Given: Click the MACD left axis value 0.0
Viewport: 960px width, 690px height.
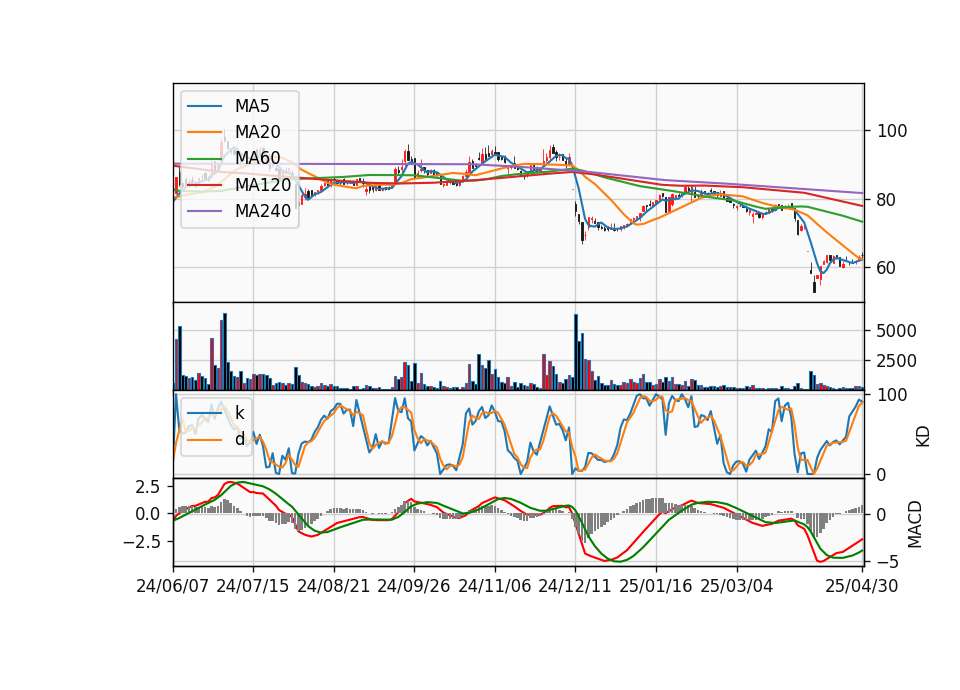Looking at the screenshot, I should point(148,514).
